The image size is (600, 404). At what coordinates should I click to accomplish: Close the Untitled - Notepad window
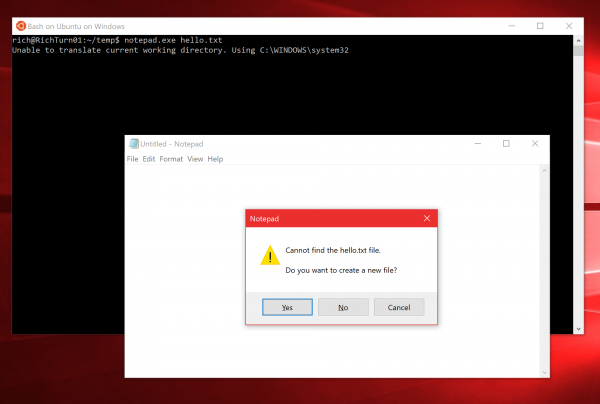click(x=535, y=143)
